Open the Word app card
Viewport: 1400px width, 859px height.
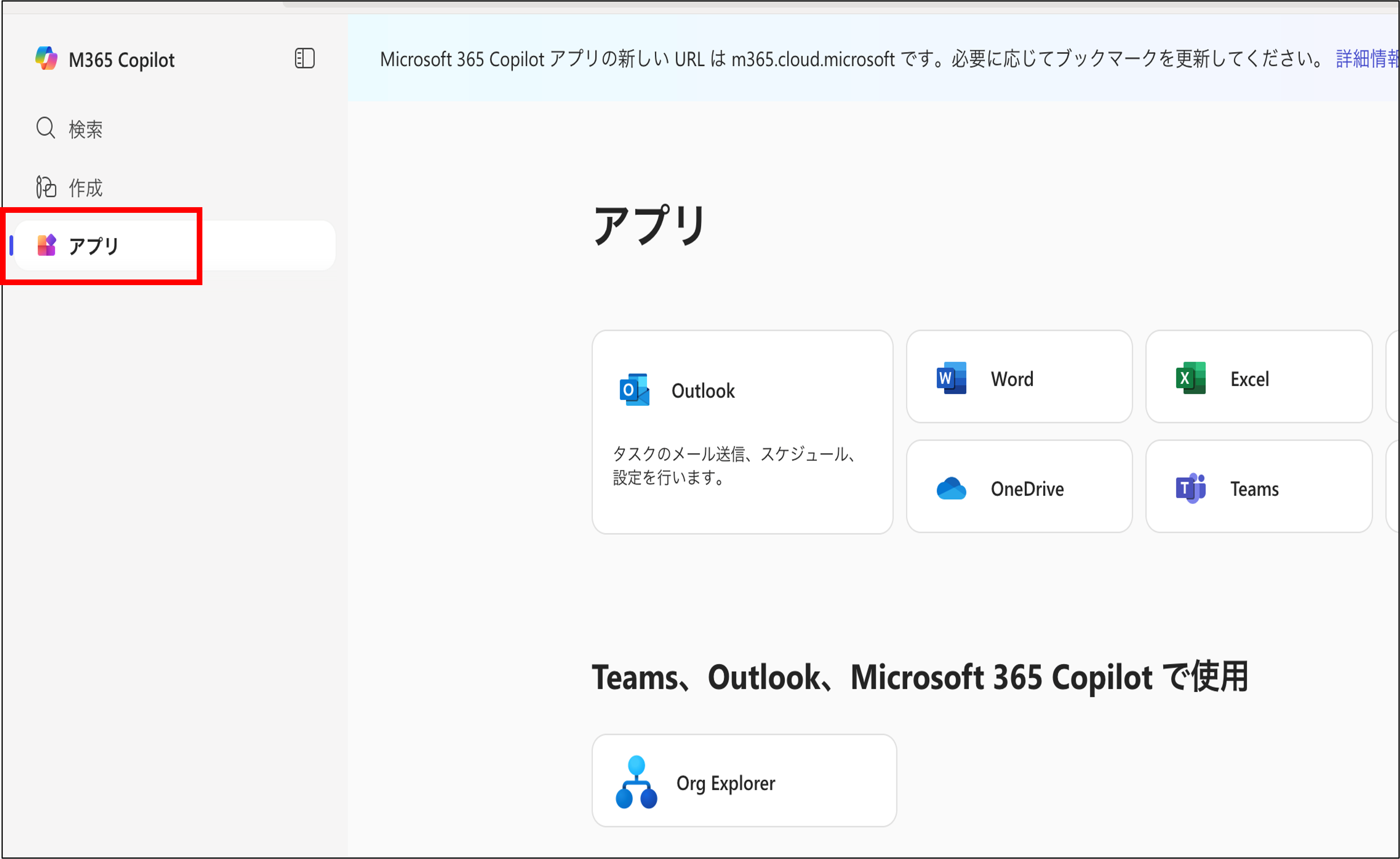(1019, 376)
